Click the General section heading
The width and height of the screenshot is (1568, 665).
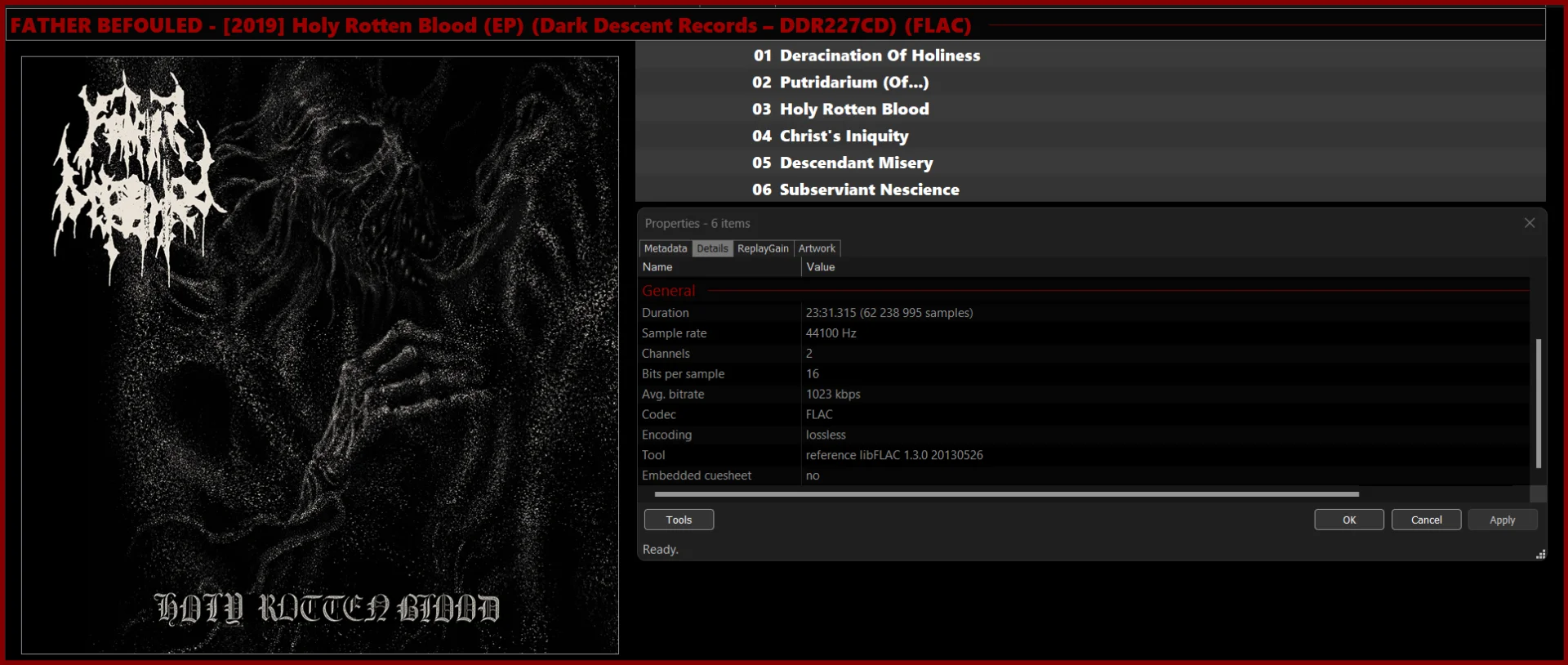pos(669,291)
